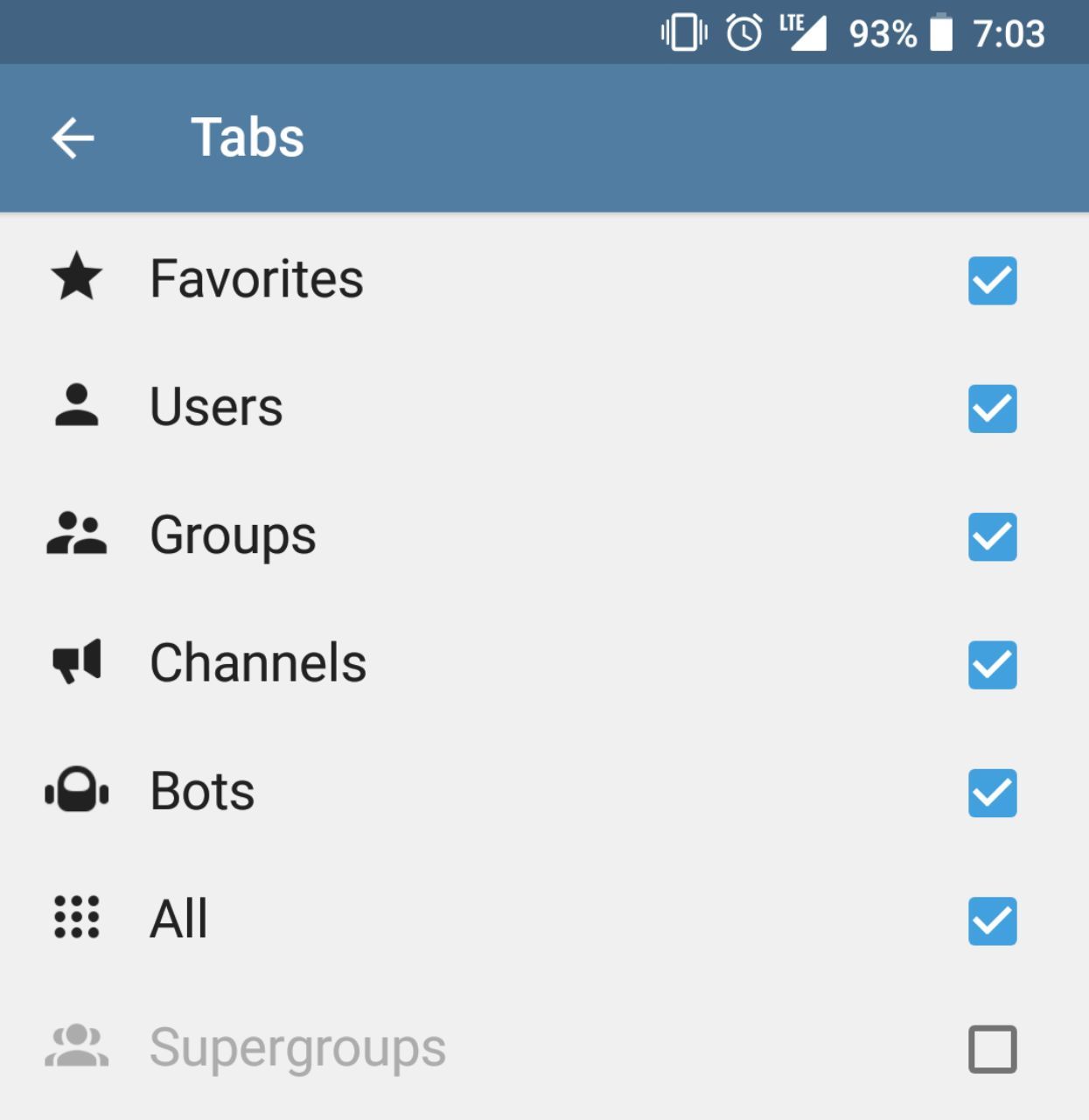Disable the Users tab checkbox
Screen dimensions: 1089x1120
pos(992,409)
